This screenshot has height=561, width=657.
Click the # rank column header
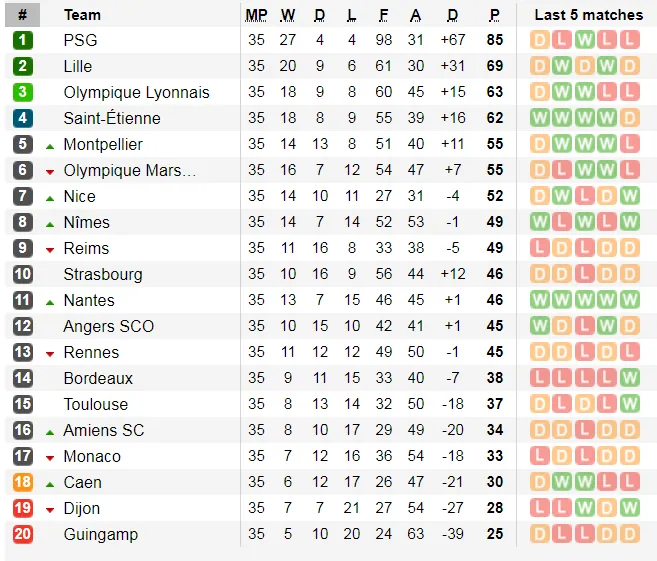point(22,15)
